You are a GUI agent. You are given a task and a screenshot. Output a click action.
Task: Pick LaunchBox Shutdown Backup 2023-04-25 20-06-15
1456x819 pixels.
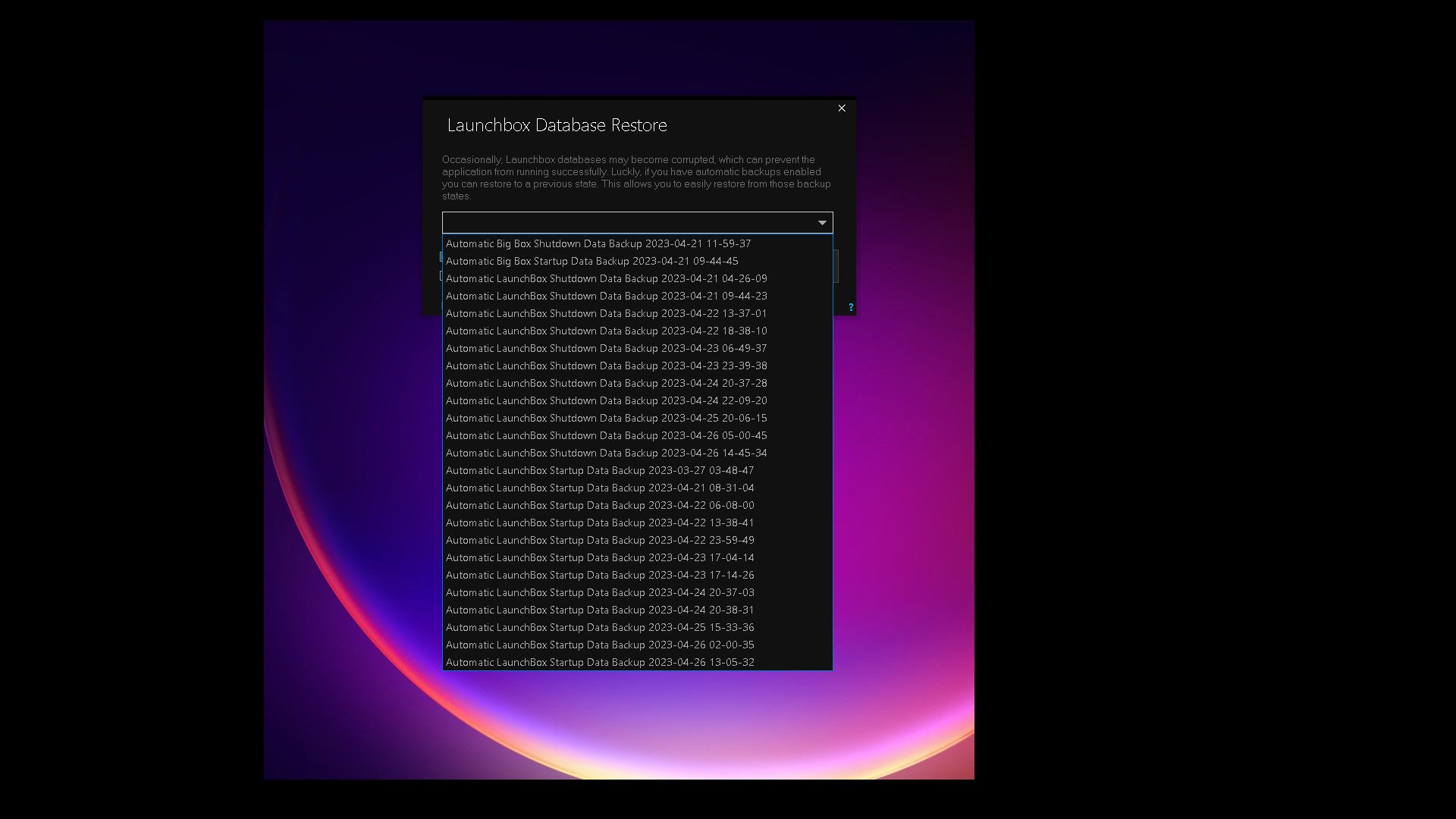click(x=637, y=418)
